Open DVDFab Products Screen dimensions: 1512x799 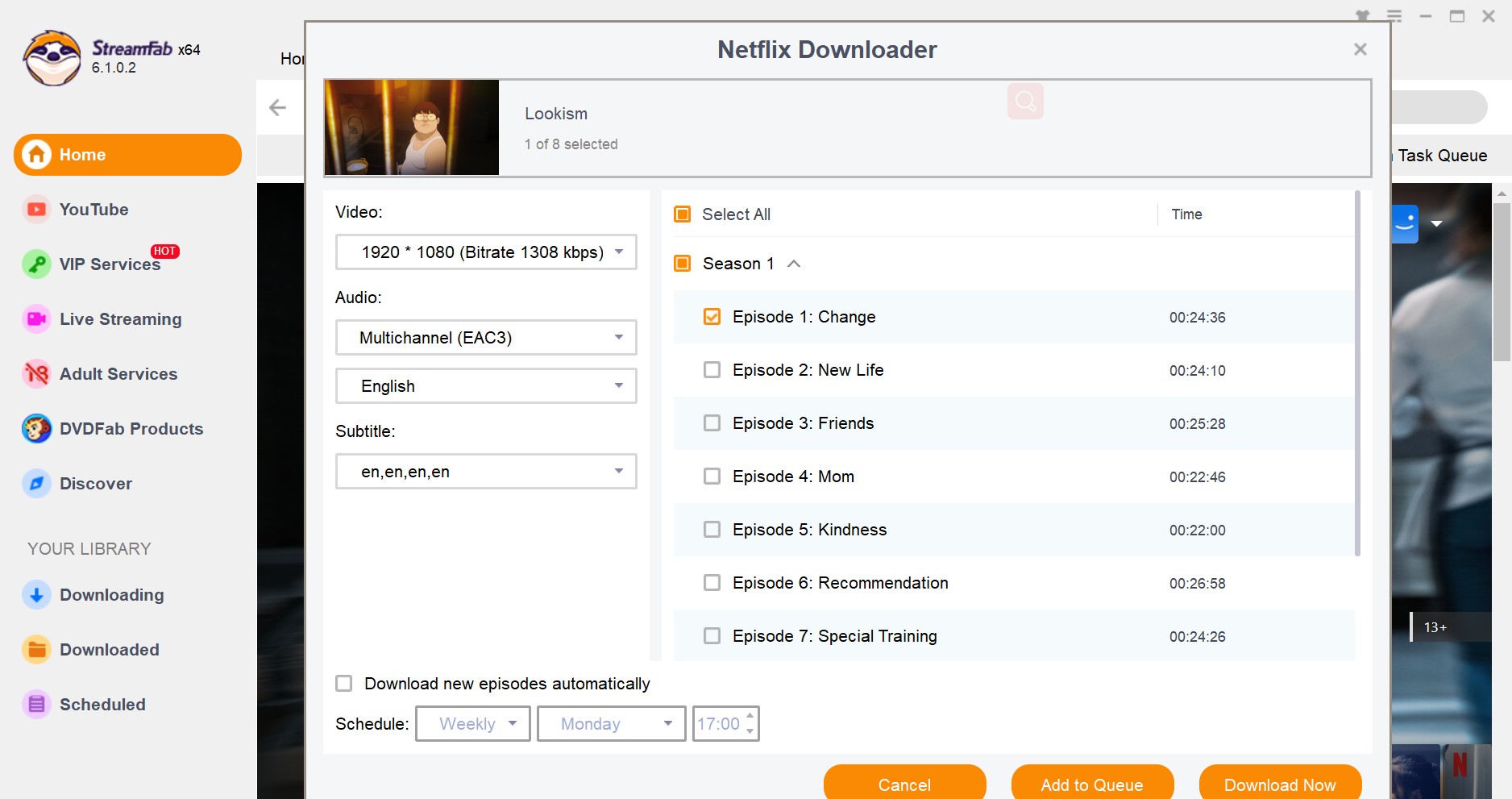(x=131, y=428)
